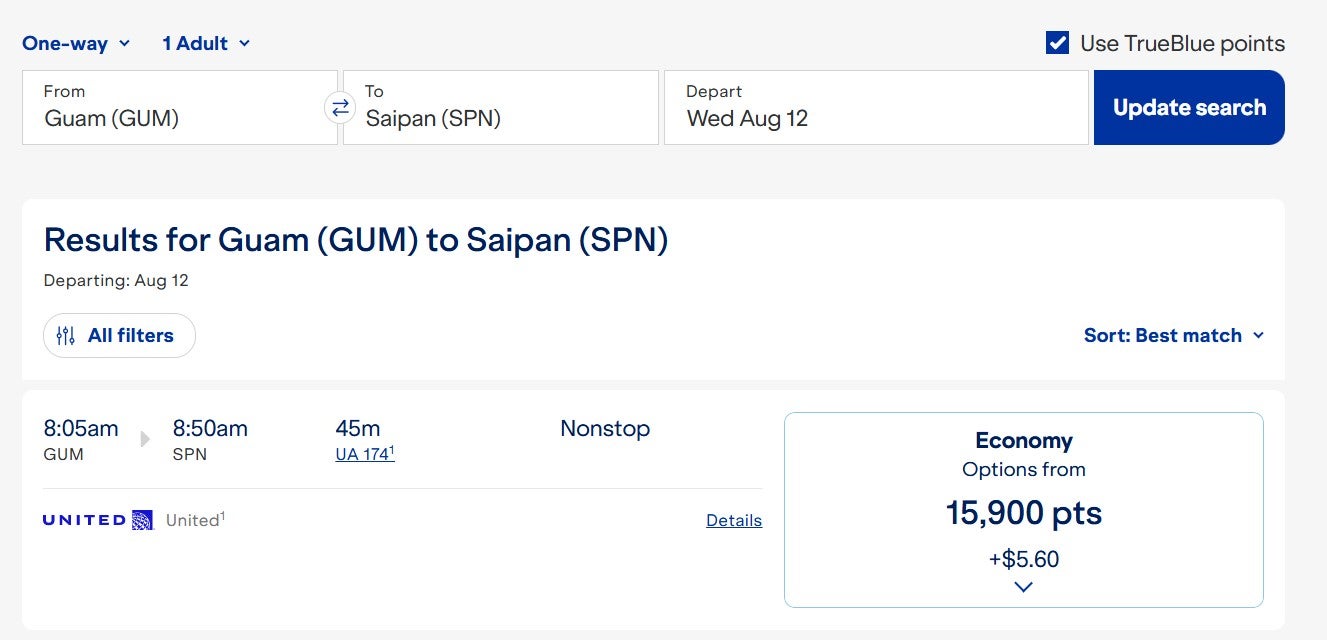The image size is (1327, 640).
Task: Click the Results for Guam to Saipan heading
Action: [356, 240]
